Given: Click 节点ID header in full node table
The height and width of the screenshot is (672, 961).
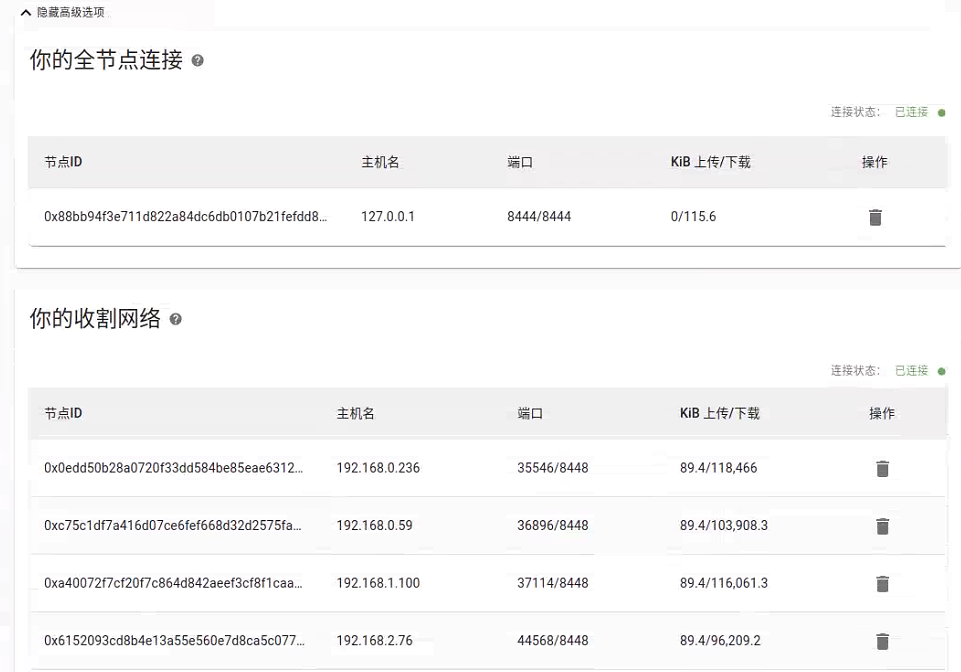Looking at the screenshot, I should click(63, 162).
